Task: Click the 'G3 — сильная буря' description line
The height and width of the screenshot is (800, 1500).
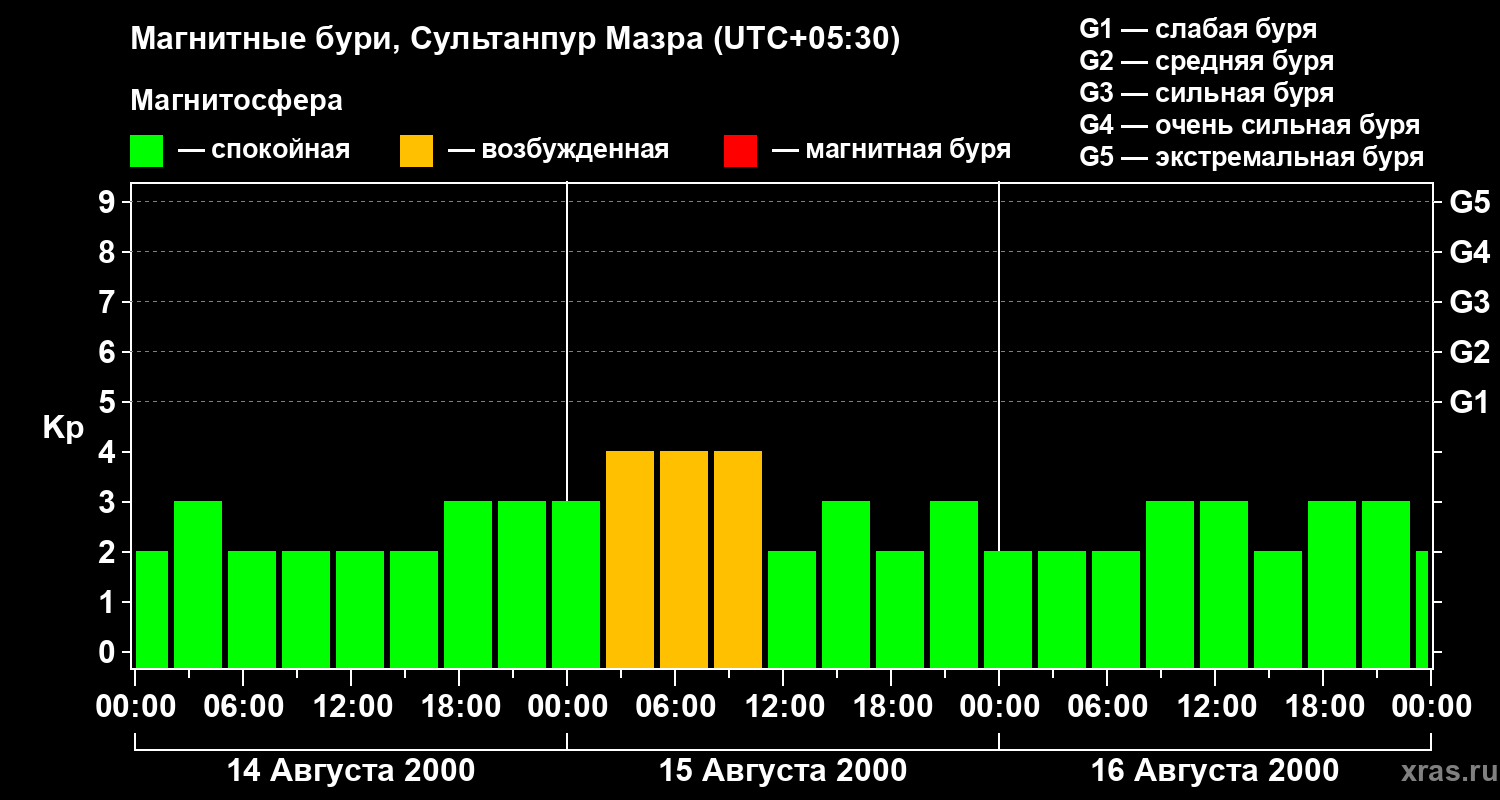Action: [x=1206, y=93]
